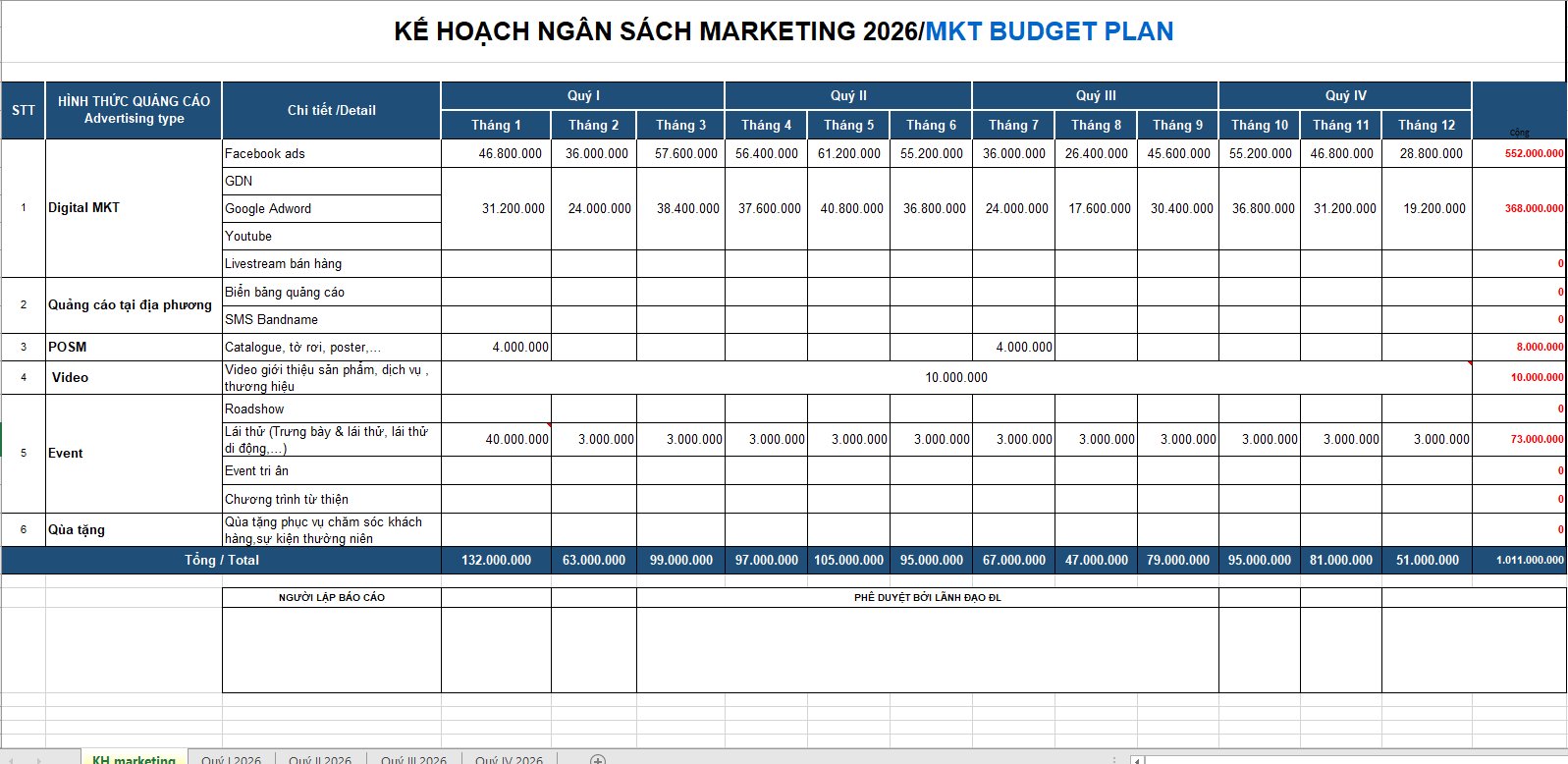Open the Quý II 2026 sheet tab
Image resolution: width=1568 pixels, height=764 pixels.
click(x=320, y=759)
